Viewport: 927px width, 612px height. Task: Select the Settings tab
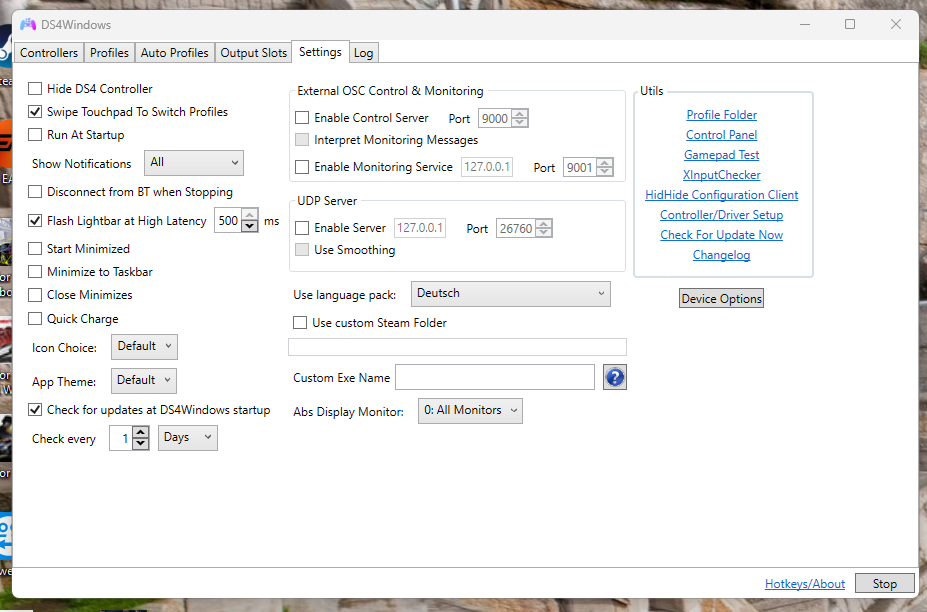tap(320, 52)
